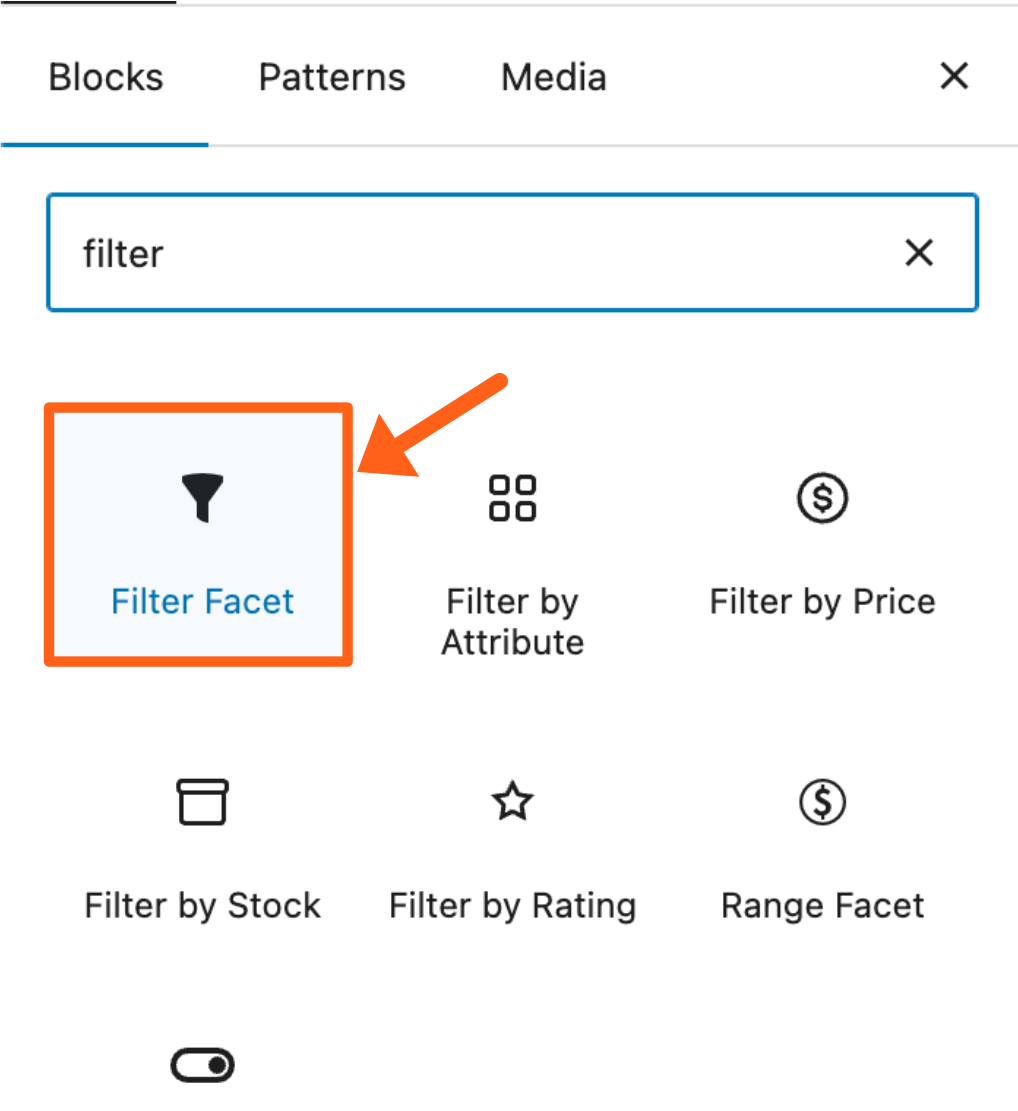
Task: Click the Filter by Attribute text
Action: 512,621
